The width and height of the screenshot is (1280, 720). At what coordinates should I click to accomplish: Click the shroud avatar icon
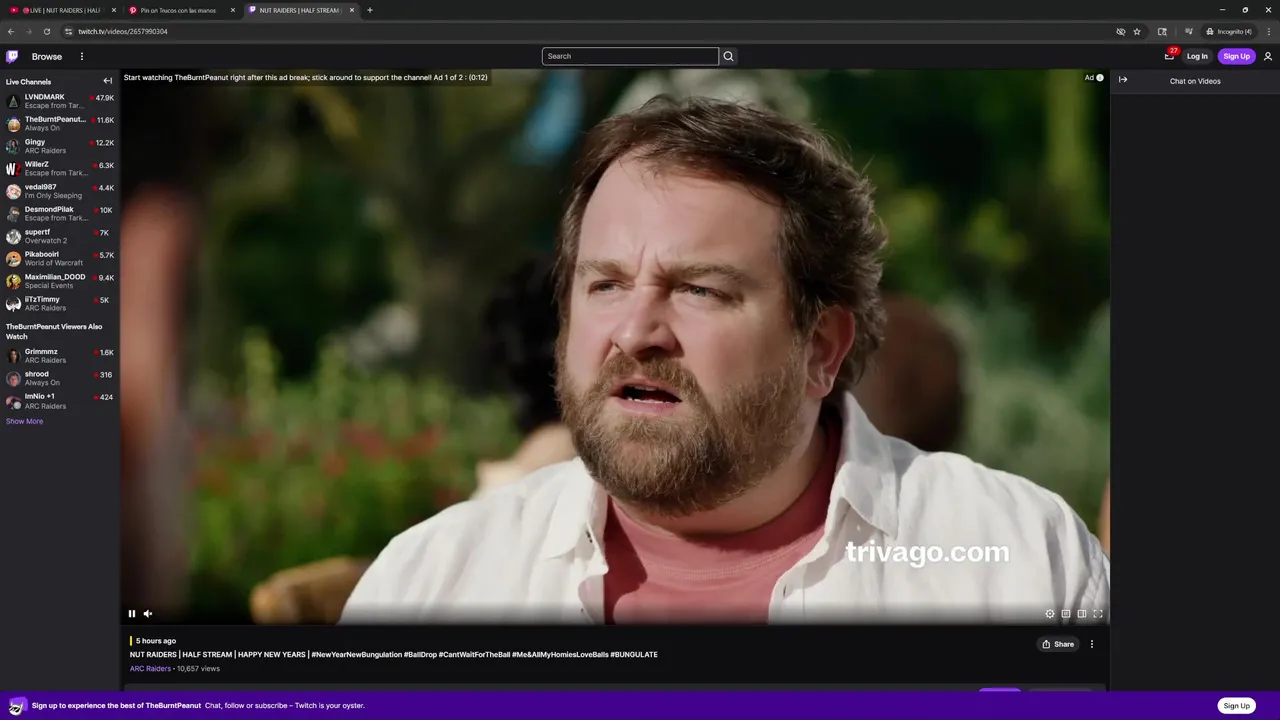[x=13, y=379]
